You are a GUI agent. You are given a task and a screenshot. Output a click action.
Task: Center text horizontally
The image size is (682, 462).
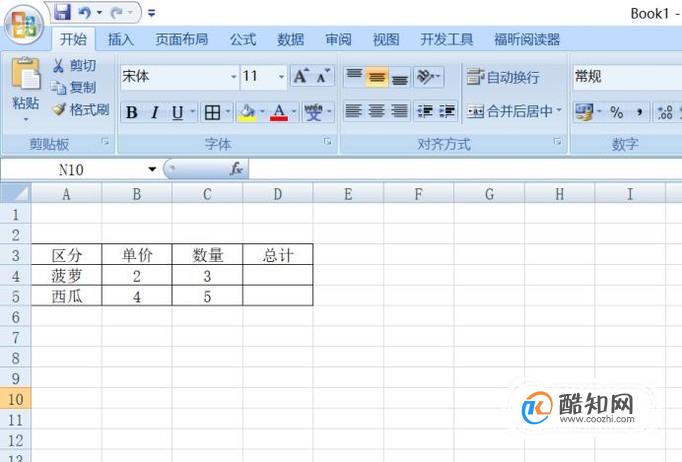(x=377, y=110)
